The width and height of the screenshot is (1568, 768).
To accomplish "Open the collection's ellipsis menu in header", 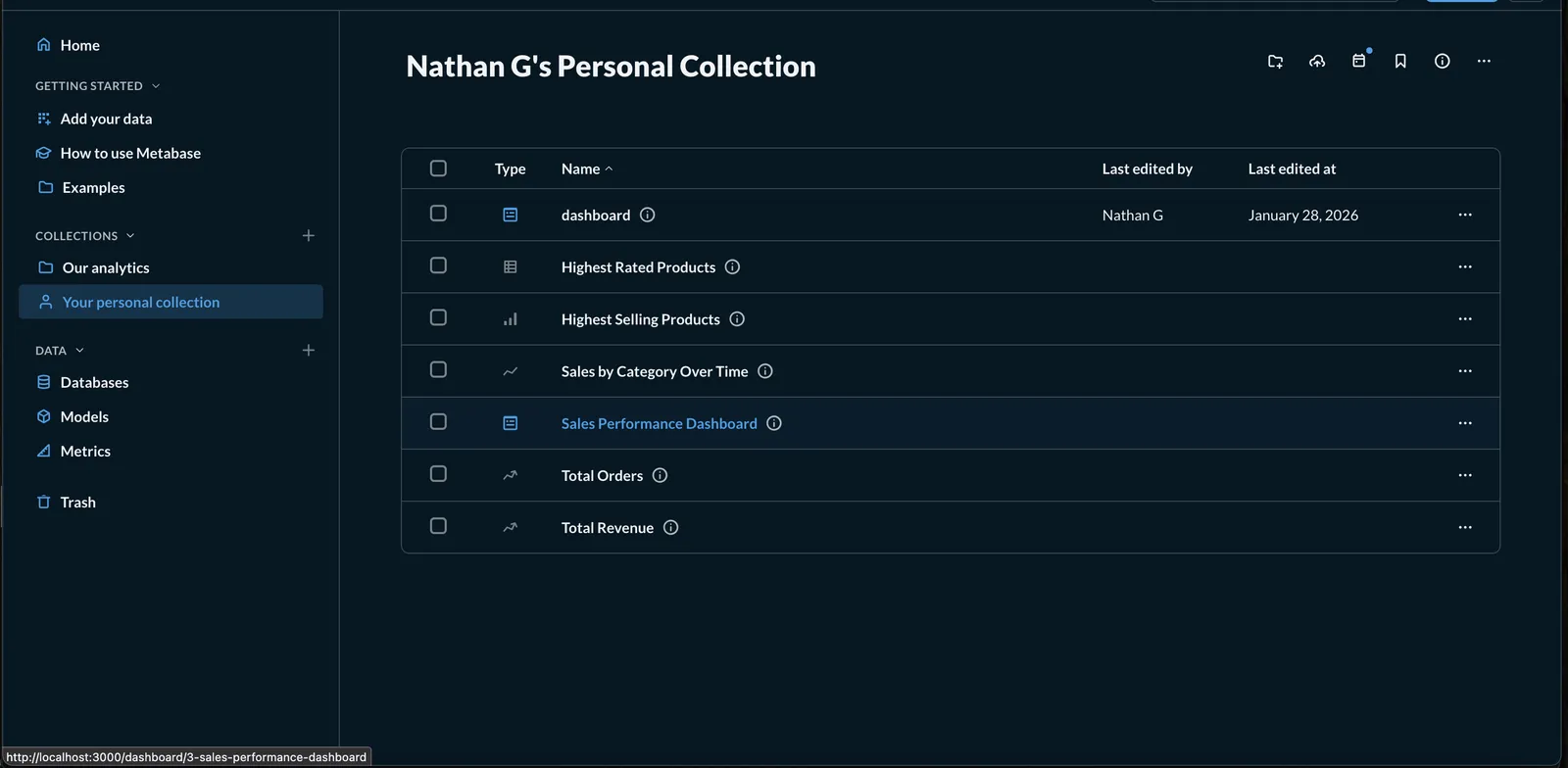I will tap(1484, 62).
